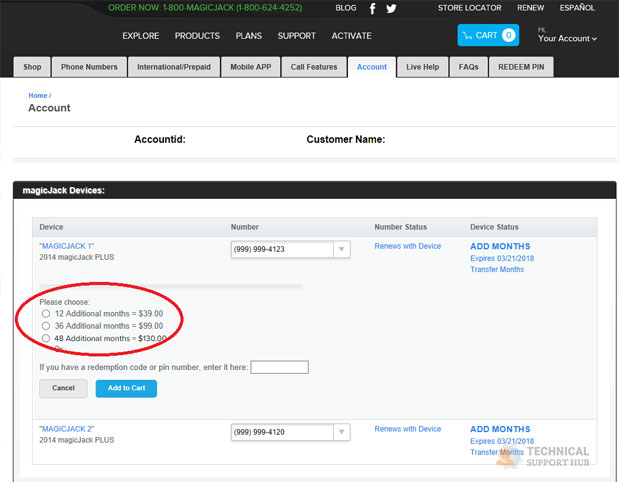Open the Live Help tab

[422, 67]
